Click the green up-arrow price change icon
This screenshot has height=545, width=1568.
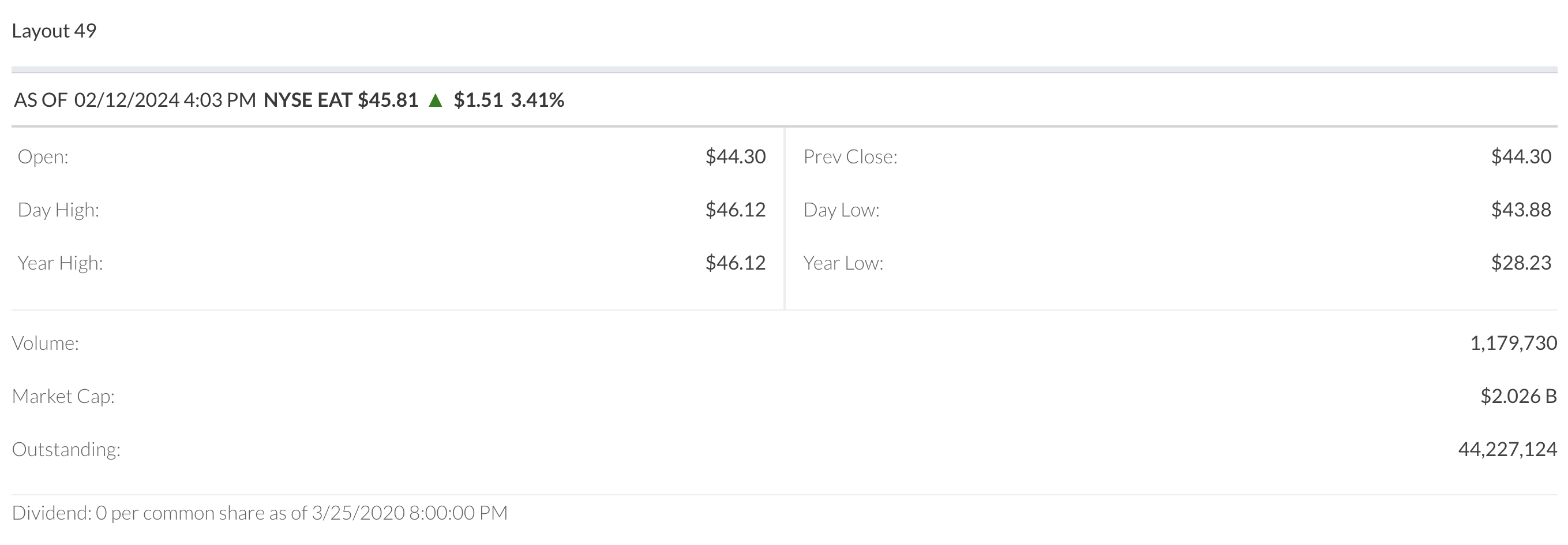pyautogui.click(x=435, y=100)
